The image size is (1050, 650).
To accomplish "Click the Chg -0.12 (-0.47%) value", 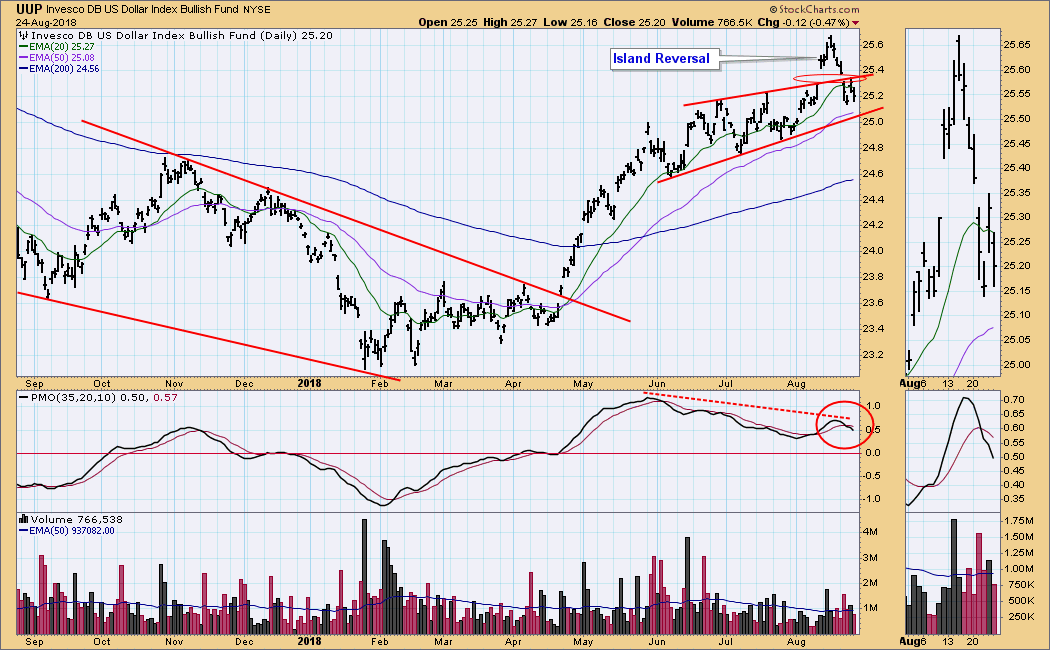I will 803,22.
